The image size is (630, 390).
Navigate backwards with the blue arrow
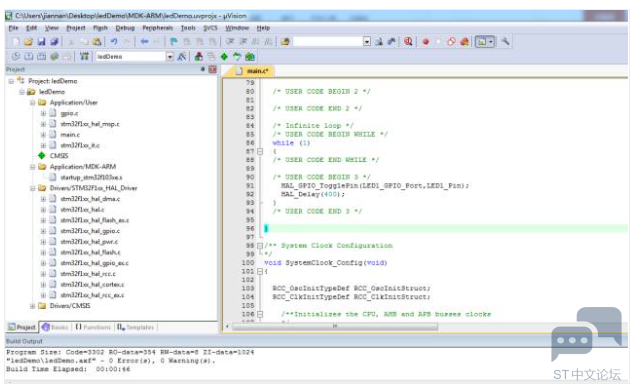click(144, 42)
